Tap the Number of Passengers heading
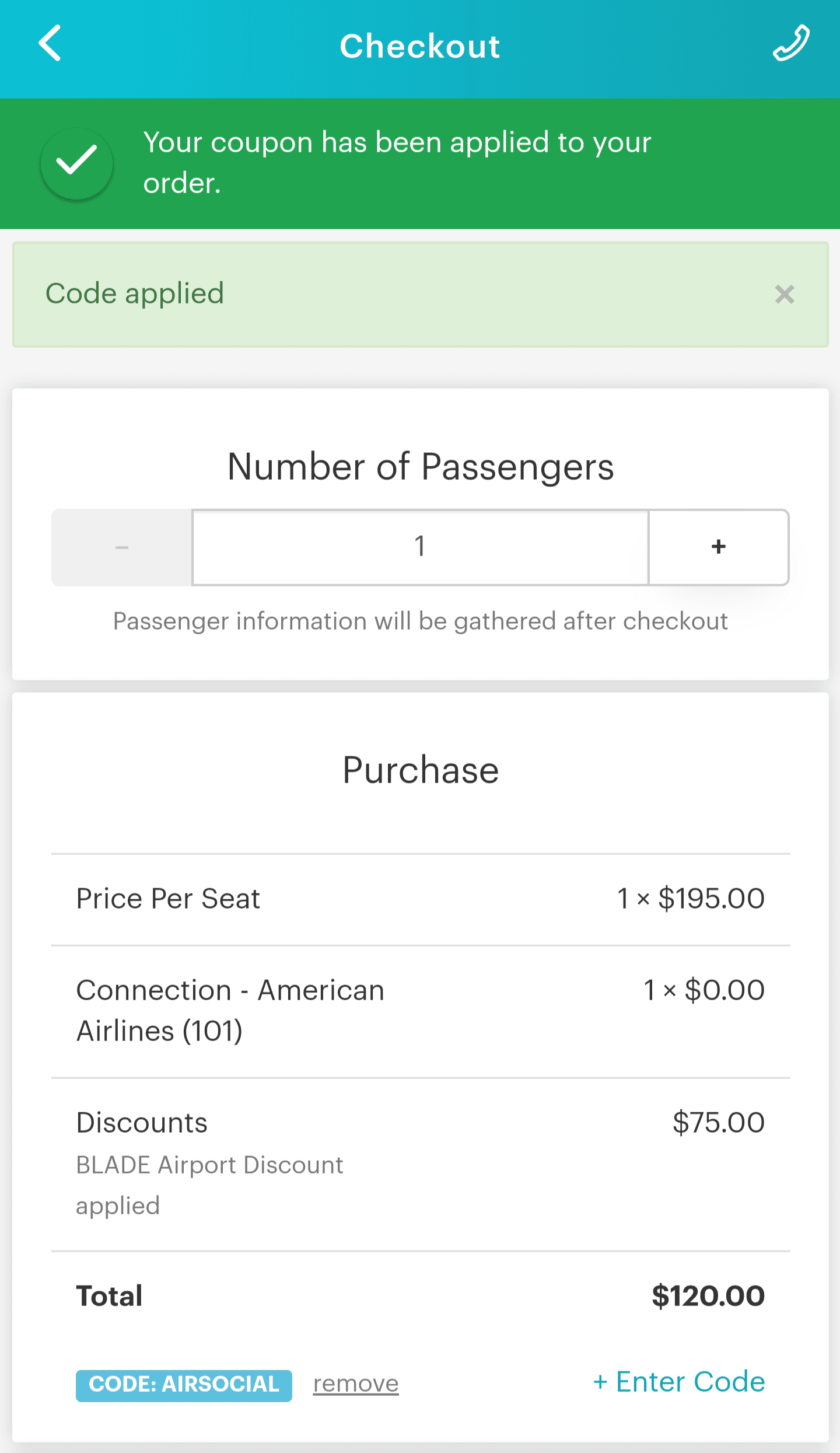 coord(420,467)
